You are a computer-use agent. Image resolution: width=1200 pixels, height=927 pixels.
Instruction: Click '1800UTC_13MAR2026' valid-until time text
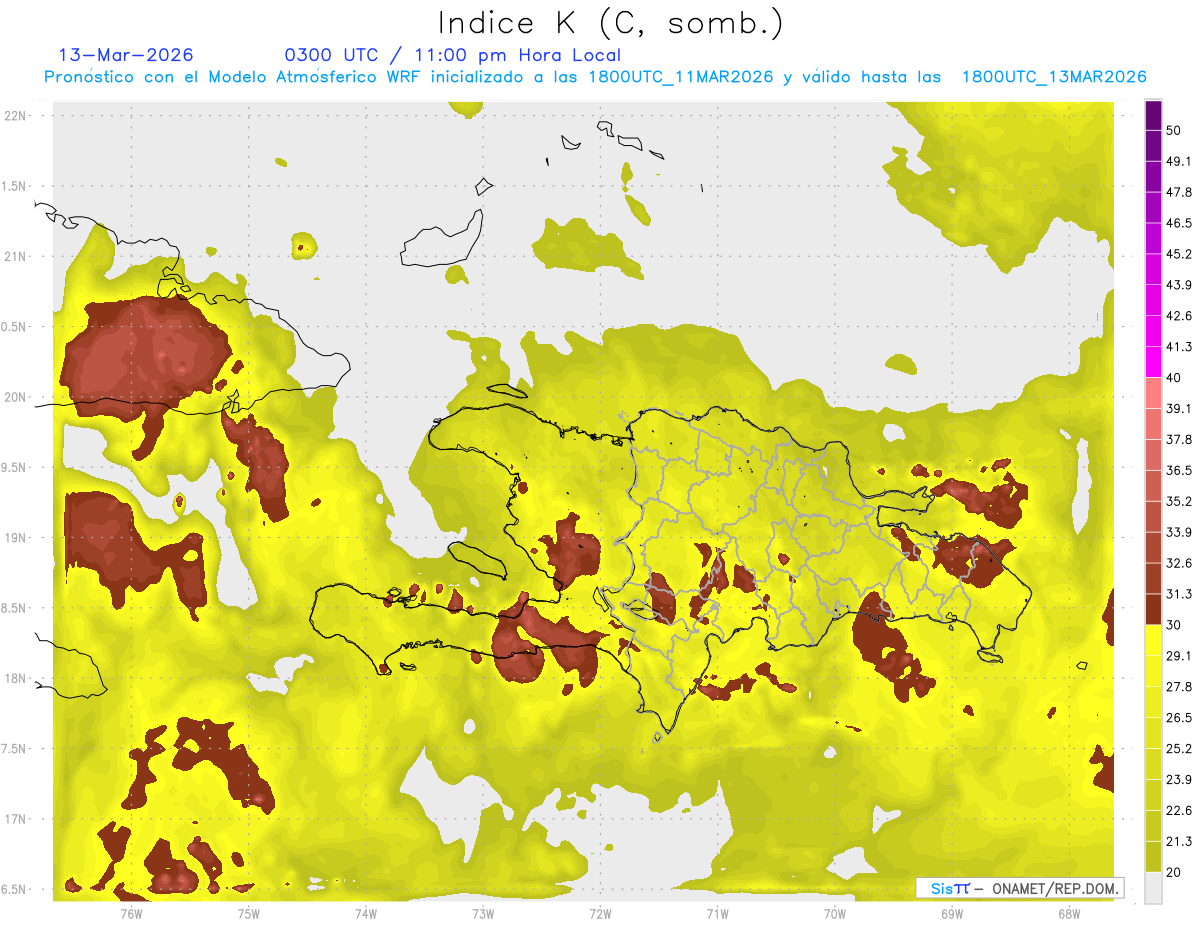[x=1053, y=77]
